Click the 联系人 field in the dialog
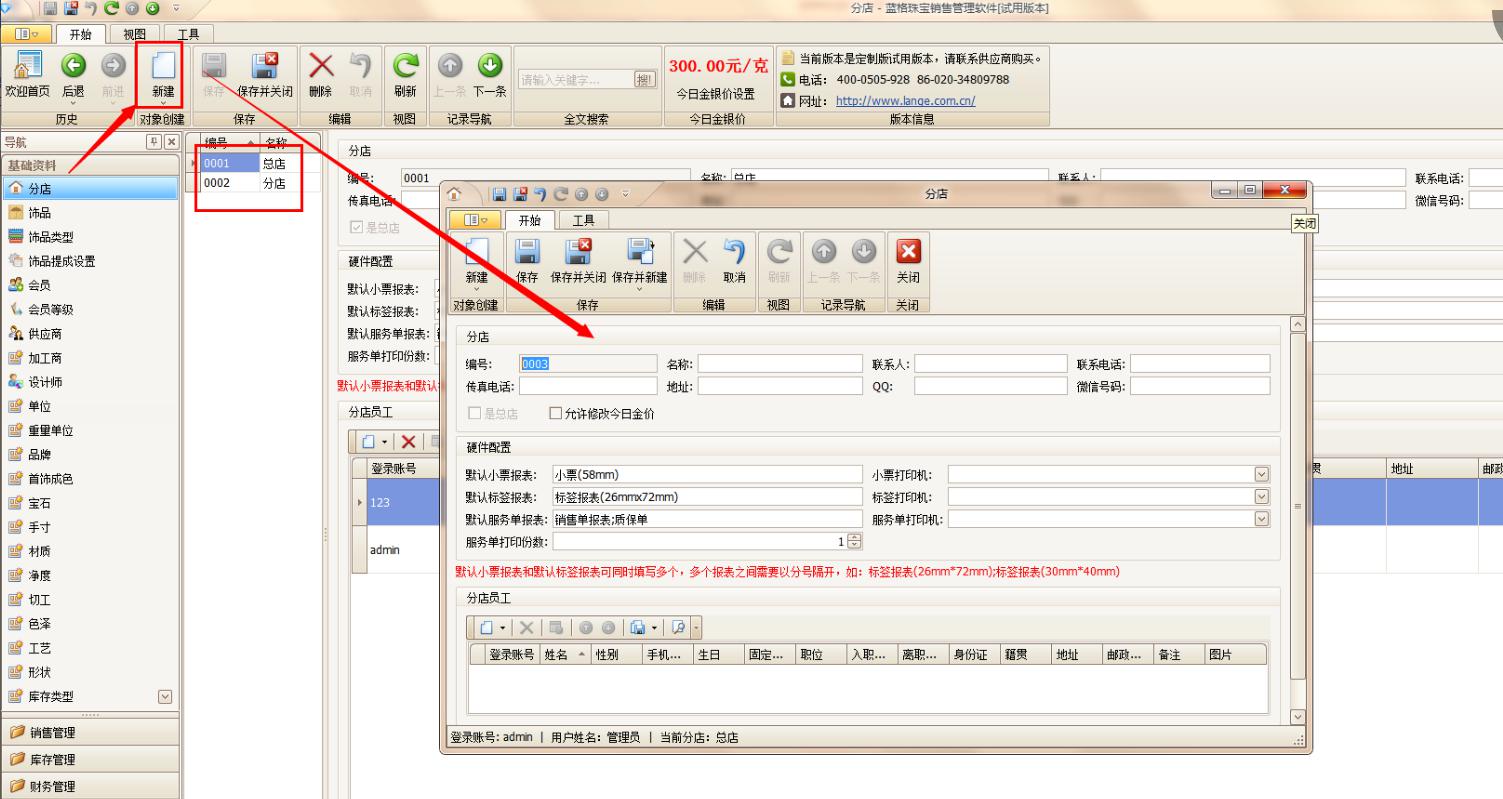Image resolution: width=1503 pixels, height=799 pixels. pyautogui.click(x=991, y=364)
